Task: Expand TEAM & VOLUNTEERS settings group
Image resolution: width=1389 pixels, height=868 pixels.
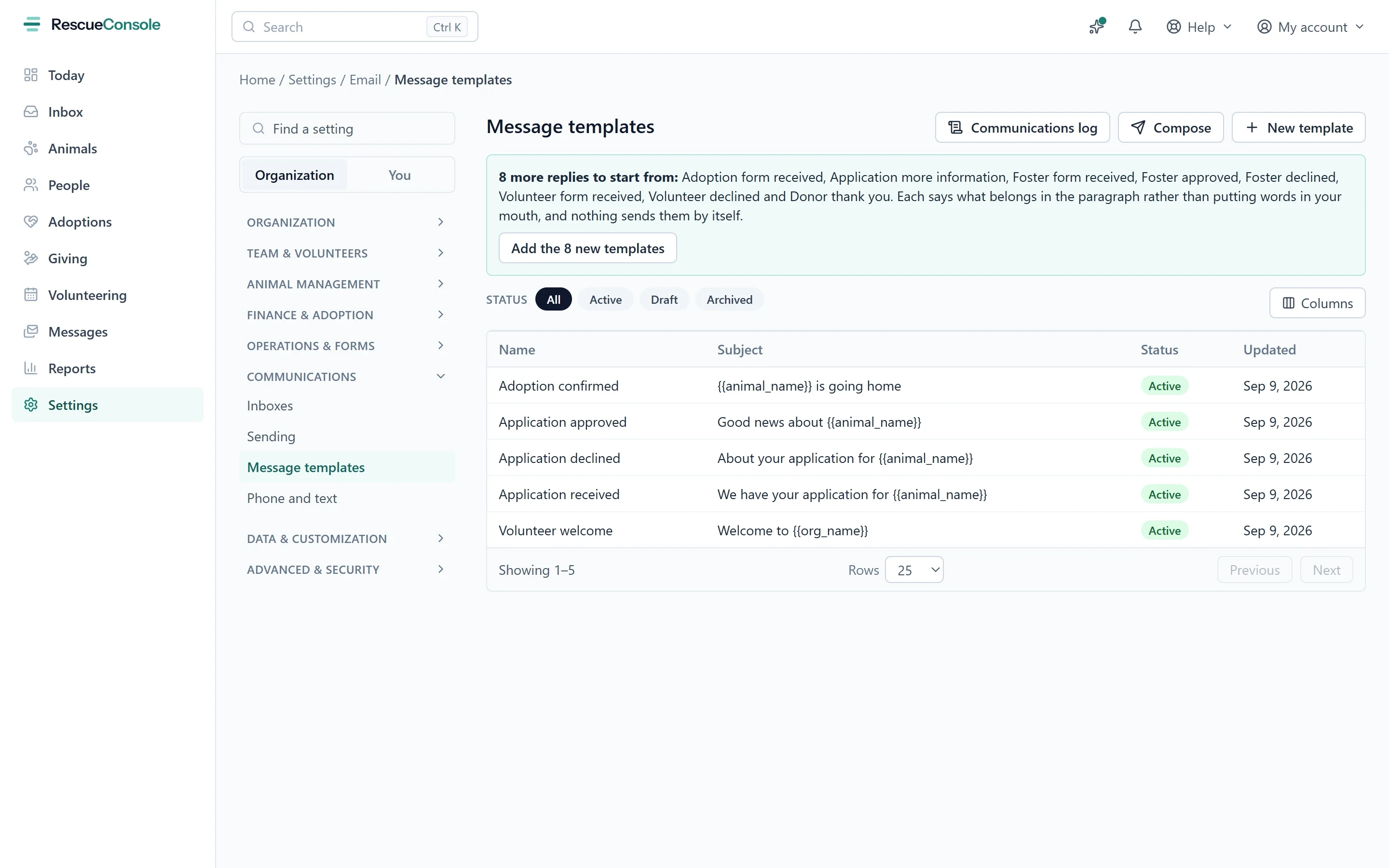Action: 347,253
